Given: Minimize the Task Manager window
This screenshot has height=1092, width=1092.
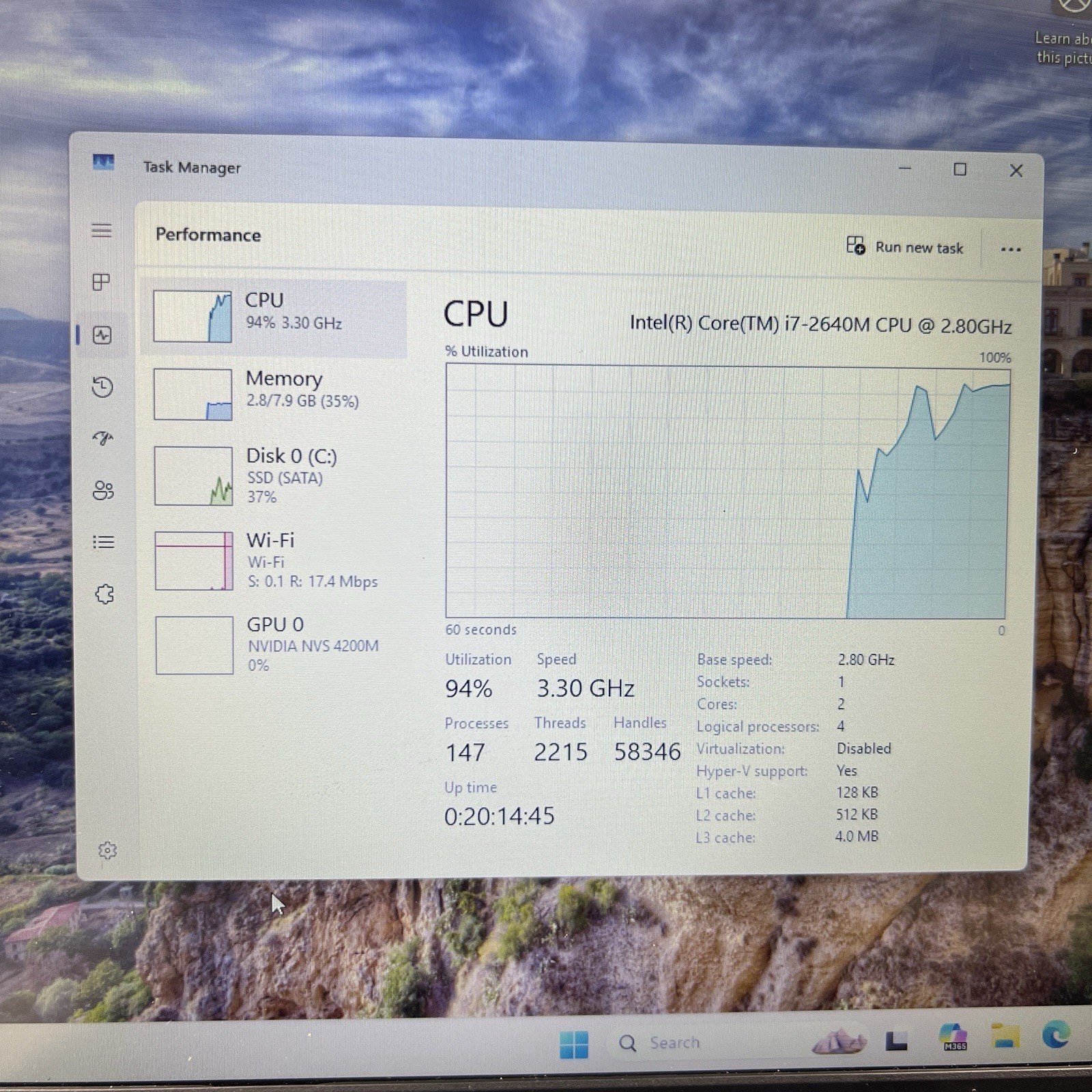Looking at the screenshot, I should coord(905,169).
